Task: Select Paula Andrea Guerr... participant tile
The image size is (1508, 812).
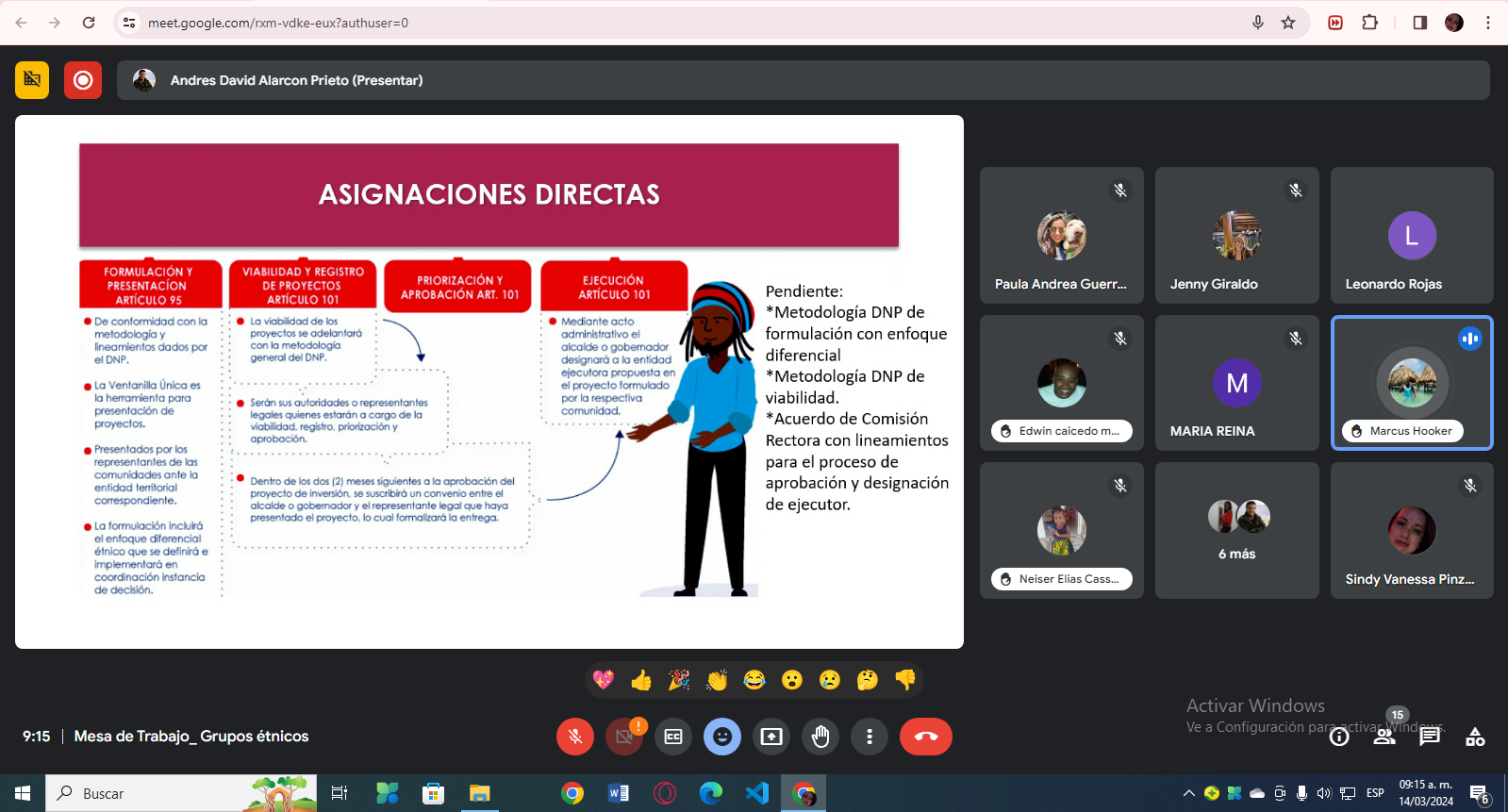Action: pyautogui.click(x=1062, y=235)
